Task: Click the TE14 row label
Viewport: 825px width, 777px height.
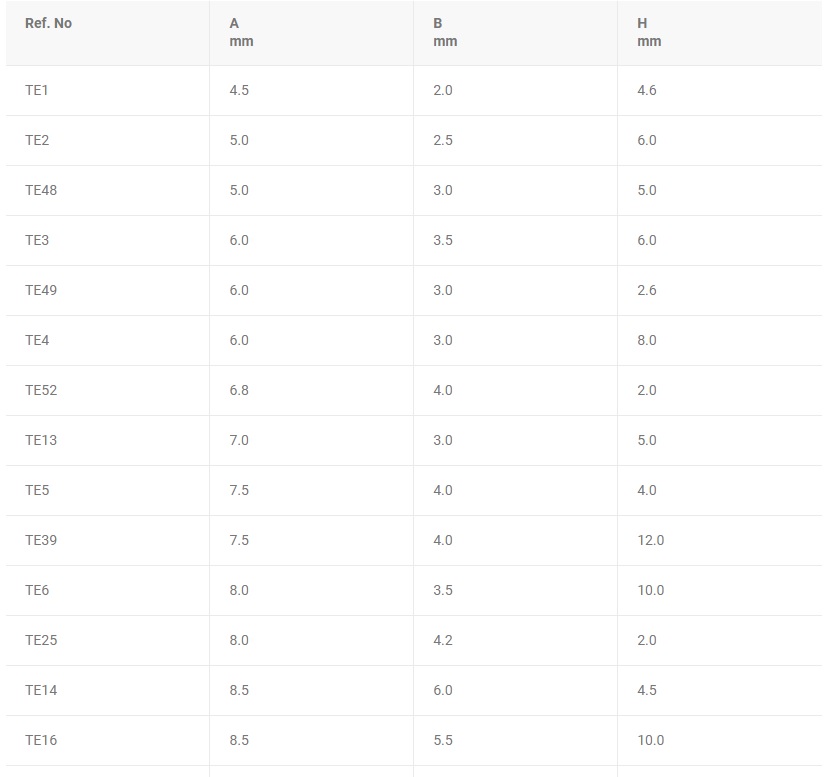Action: (x=41, y=690)
